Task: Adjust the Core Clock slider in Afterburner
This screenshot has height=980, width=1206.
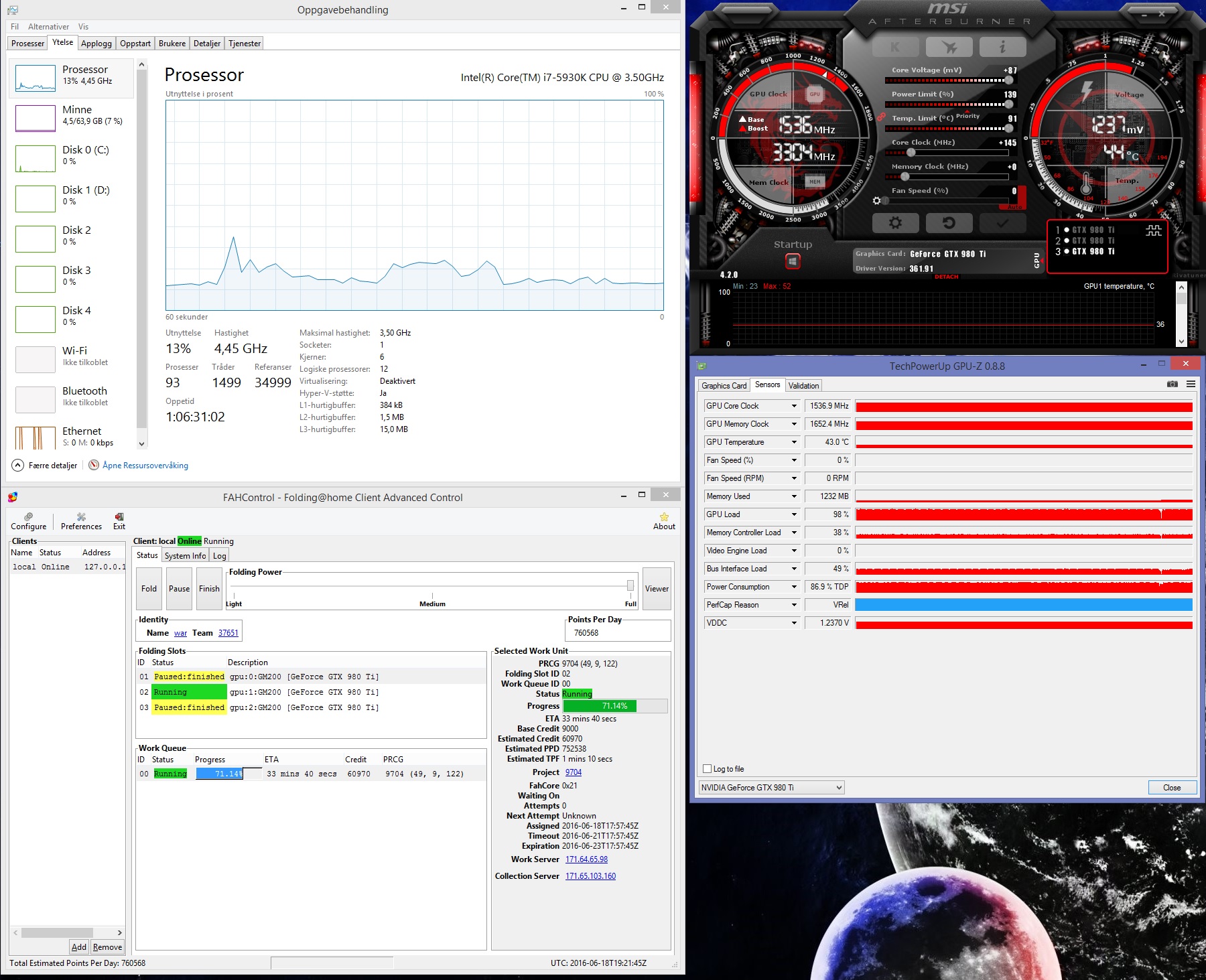Action: click(911, 153)
